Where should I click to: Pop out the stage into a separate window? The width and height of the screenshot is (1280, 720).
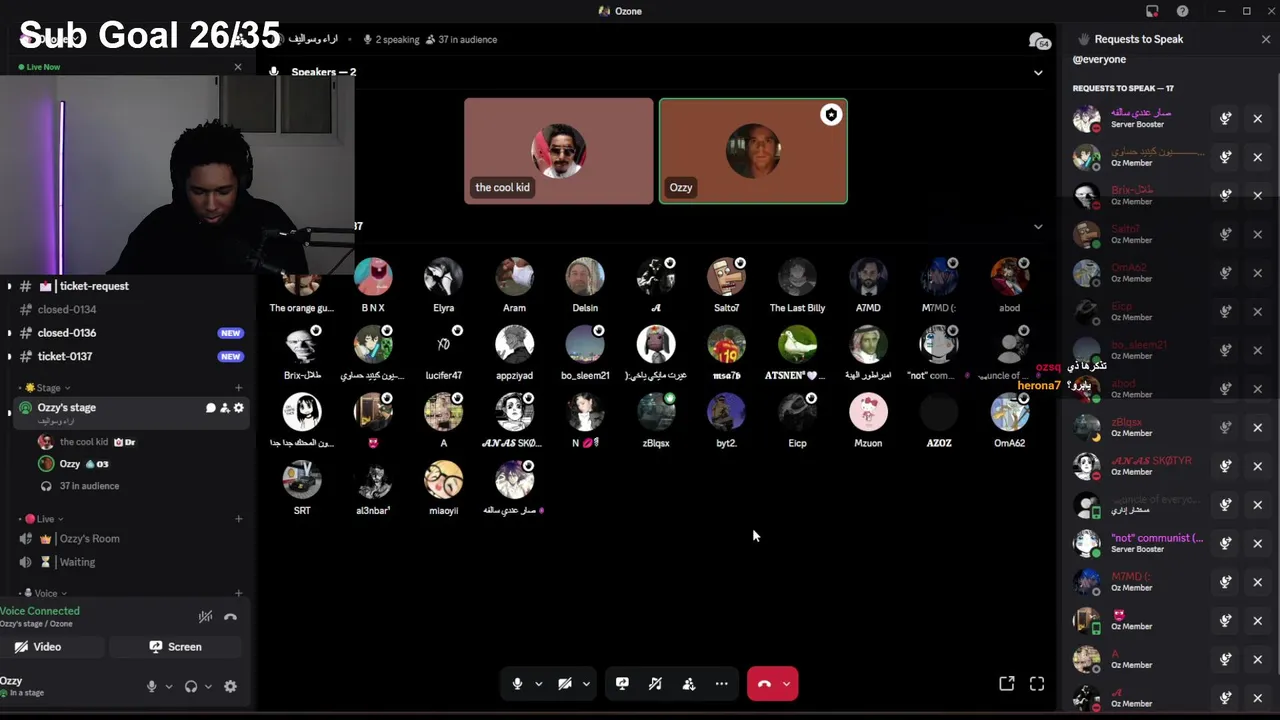(x=1007, y=684)
